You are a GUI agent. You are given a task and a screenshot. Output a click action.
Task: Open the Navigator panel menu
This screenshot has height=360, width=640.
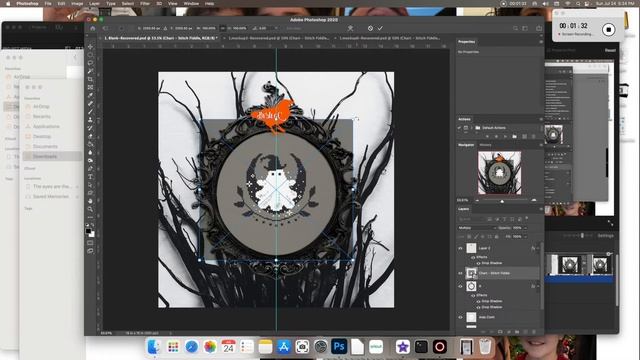pyautogui.click(x=541, y=145)
